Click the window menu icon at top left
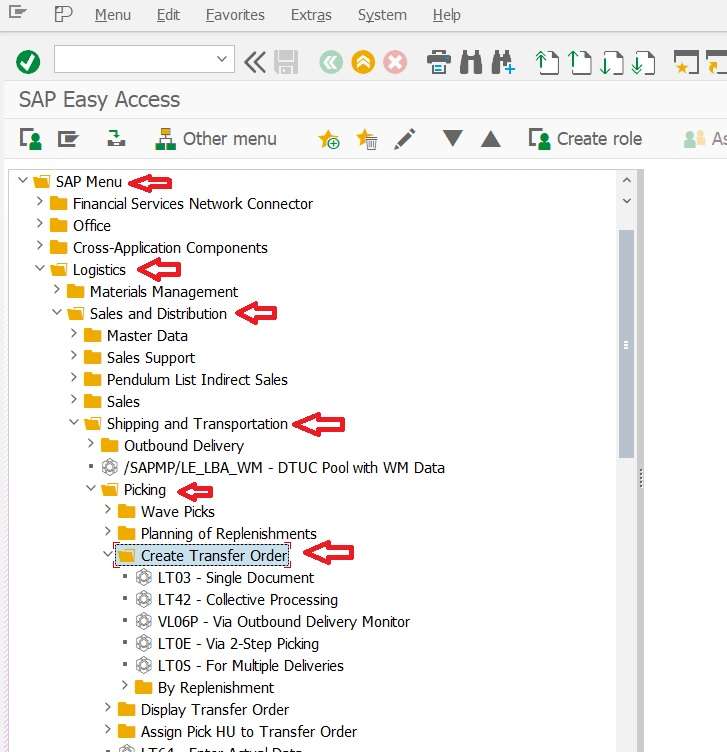The image size is (727, 752). (17, 12)
